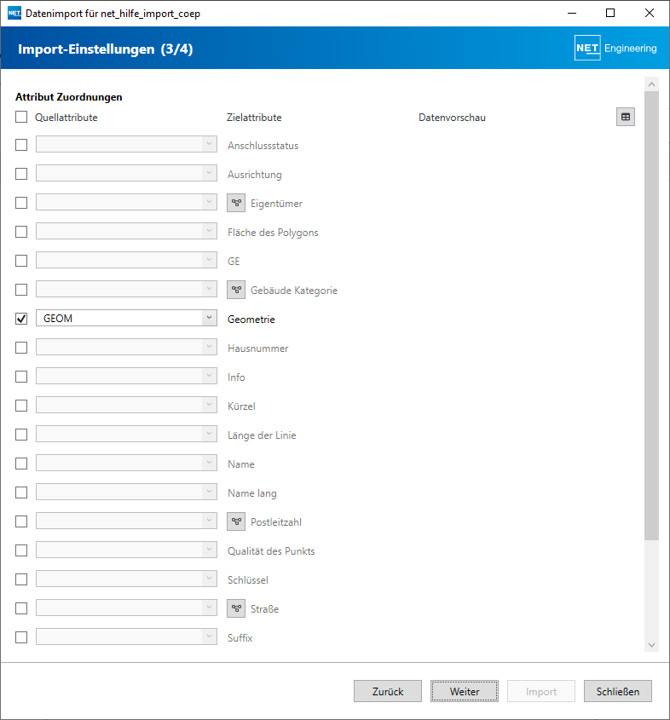The height and width of the screenshot is (720, 670).
Task: Click the scrollbar up arrow
Action: coord(651,84)
